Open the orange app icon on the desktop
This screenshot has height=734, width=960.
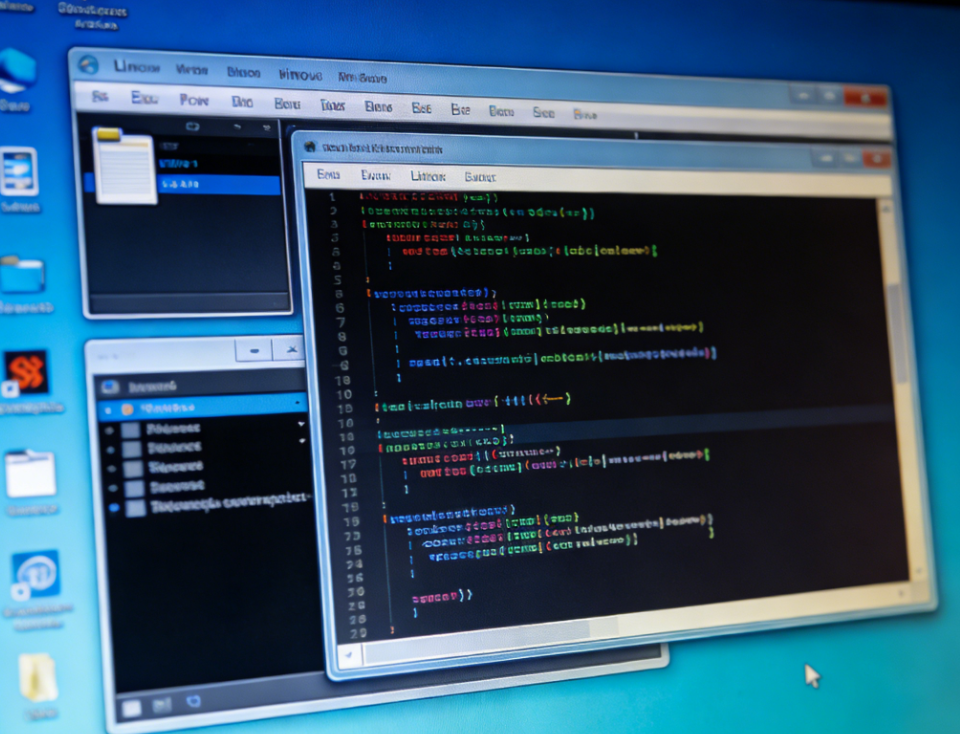click(x=26, y=373)
